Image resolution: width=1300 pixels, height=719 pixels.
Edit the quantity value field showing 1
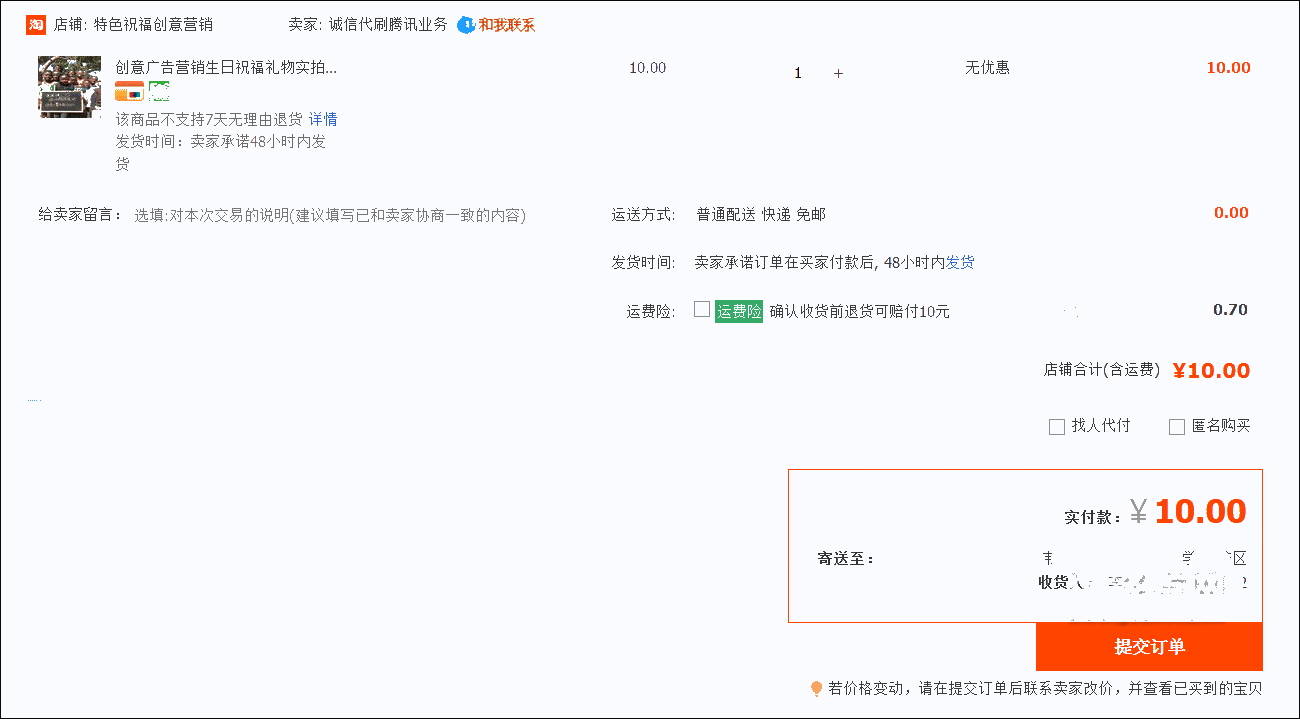[x=797, y=72]
